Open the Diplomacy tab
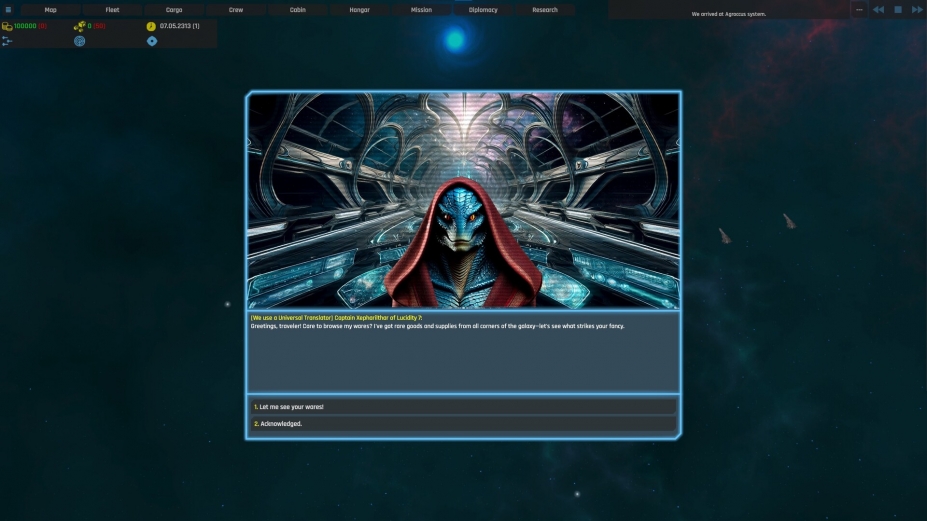Image resolution: width=927 pixels, height=521 pixels. click(483, 10)
